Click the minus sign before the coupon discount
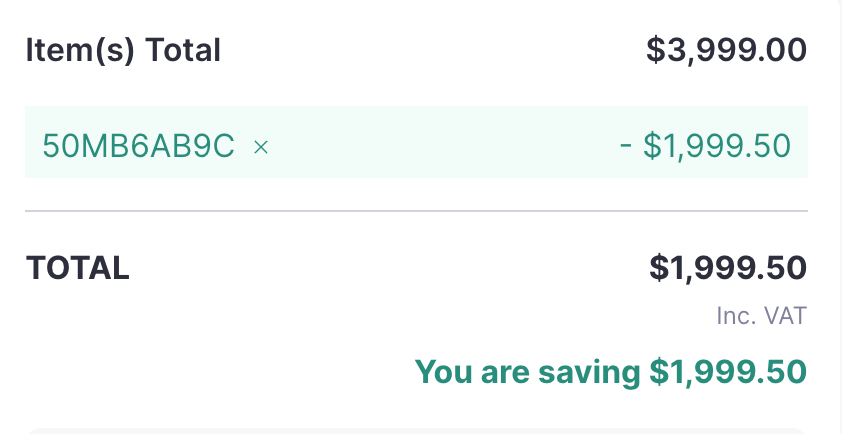 pyautogui.click(x=626, y=147)
